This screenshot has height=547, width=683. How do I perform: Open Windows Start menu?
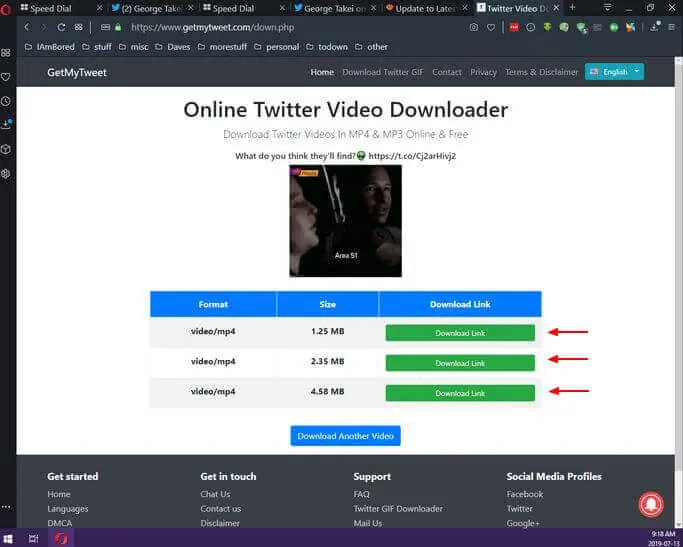click(8, 538)
